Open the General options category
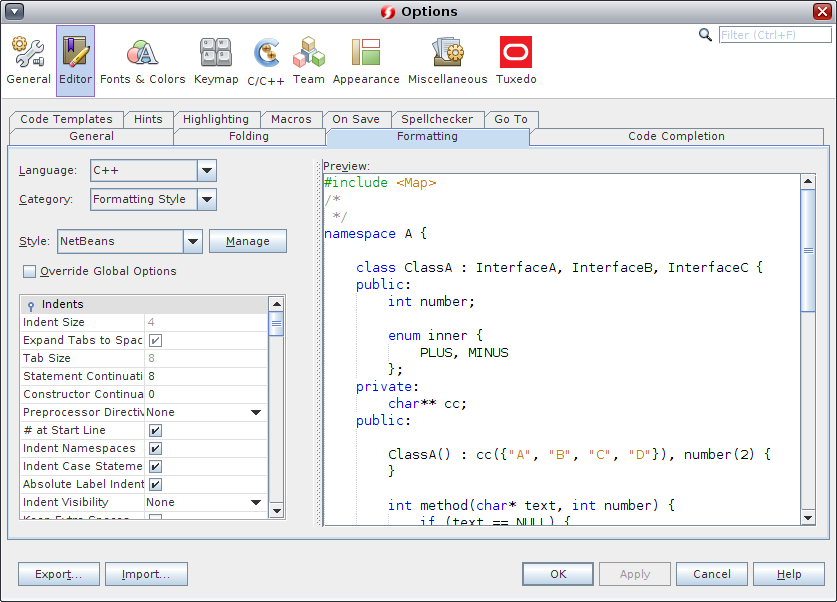 coord(28,60)
